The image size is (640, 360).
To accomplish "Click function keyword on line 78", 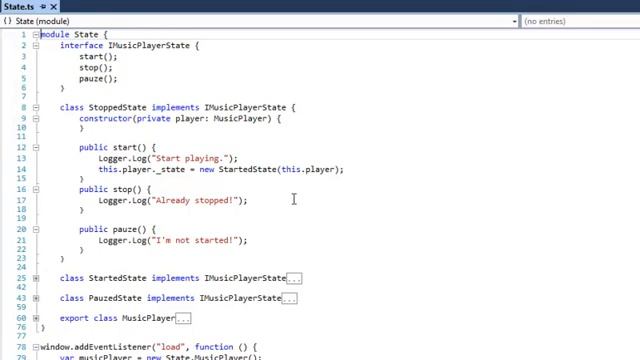I will point(214,347).
